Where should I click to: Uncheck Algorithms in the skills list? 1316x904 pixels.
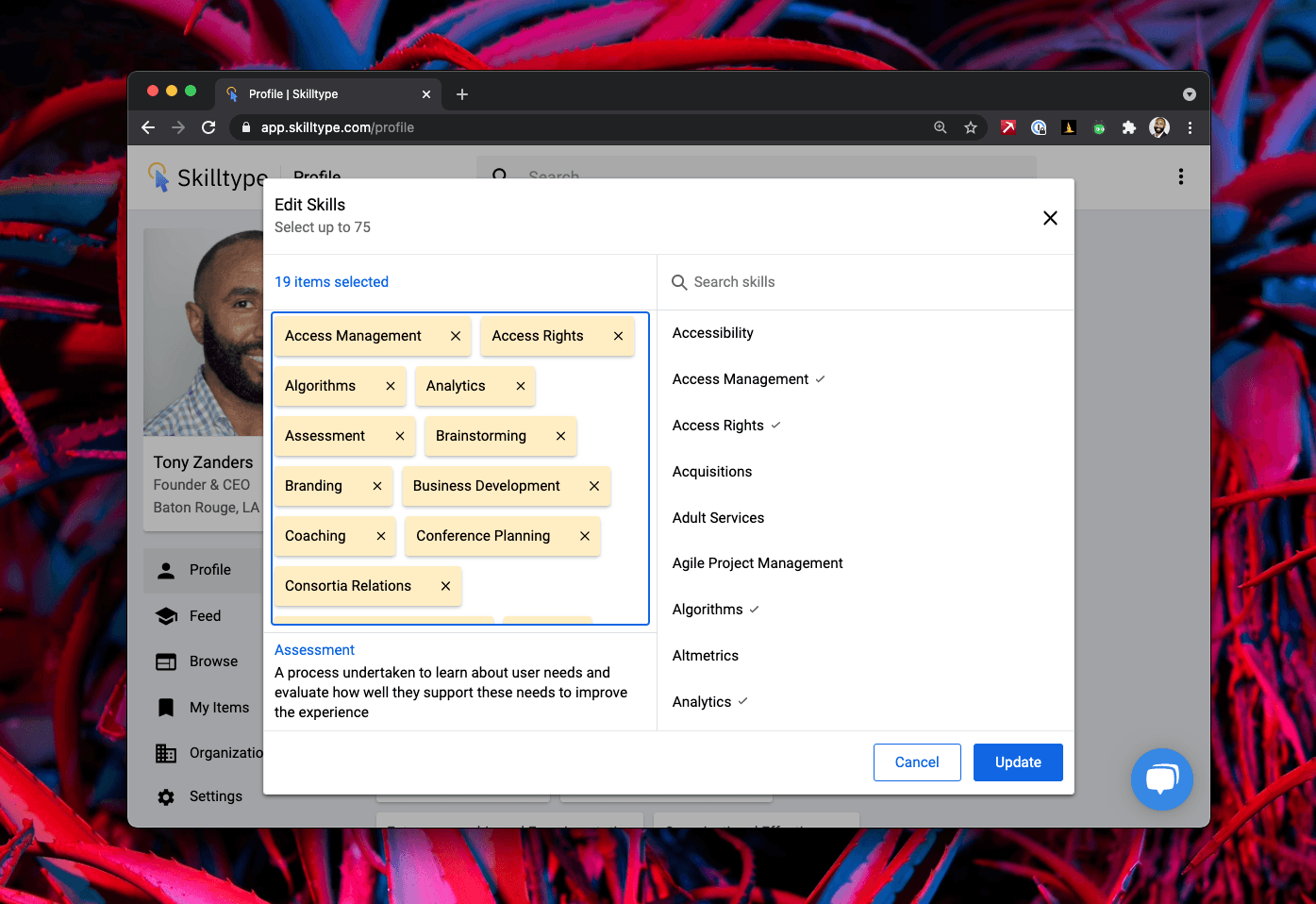[708, 610]
